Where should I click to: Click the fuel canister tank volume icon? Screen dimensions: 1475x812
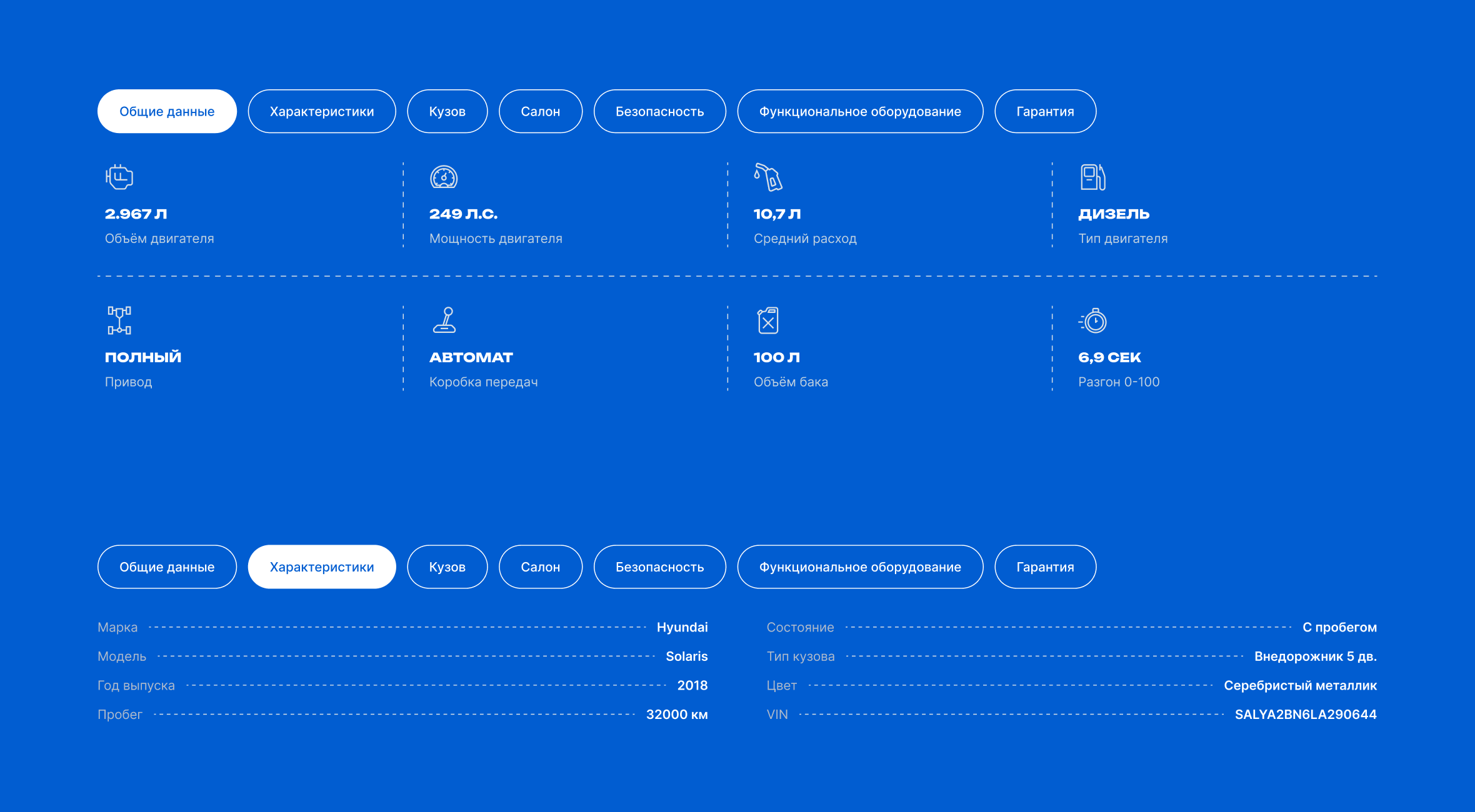point(768,320)
